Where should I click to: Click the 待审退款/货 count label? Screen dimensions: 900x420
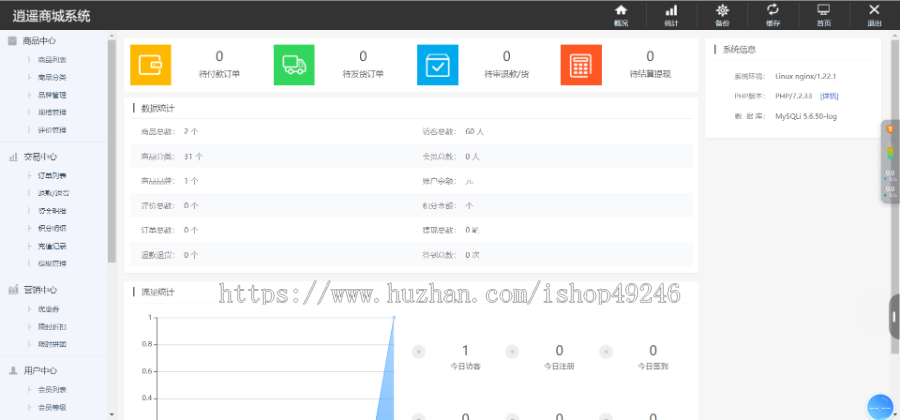pos(506,74)
